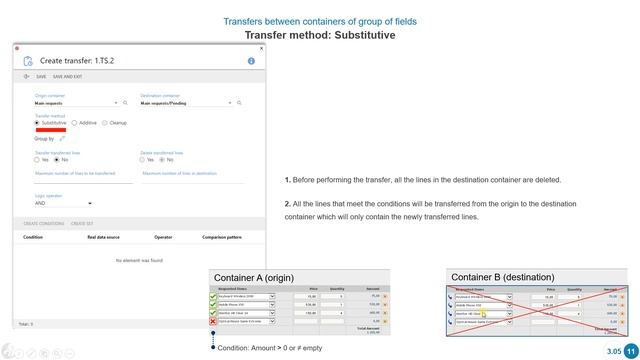The height and width of the screenshot is (360, 640).
Task: Expand Optical Mouse item dropdown in Container B
Action: pyautogui.click(x=509, y=322)
